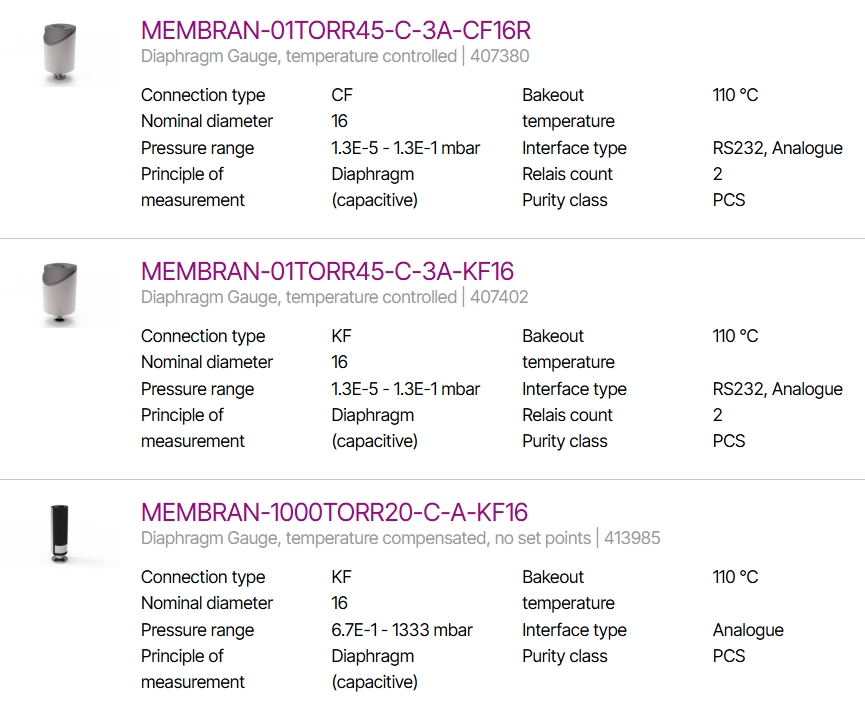This screenshot has width=865, height=719.
Task: Open the MEMBRAN-01TORR45-C-3A-KF16 product link
Action: tap(327, 271)
